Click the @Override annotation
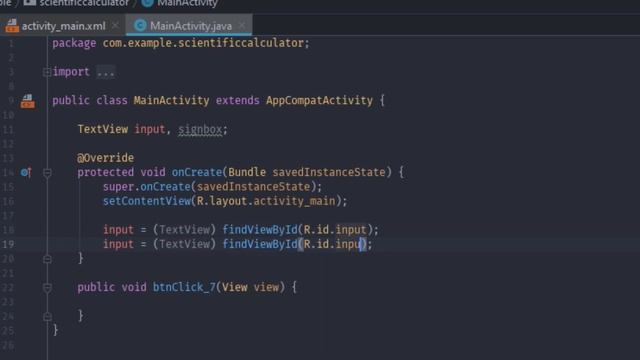Image resolution: width=640 pixels, height=360 pixels. point(105,158)
